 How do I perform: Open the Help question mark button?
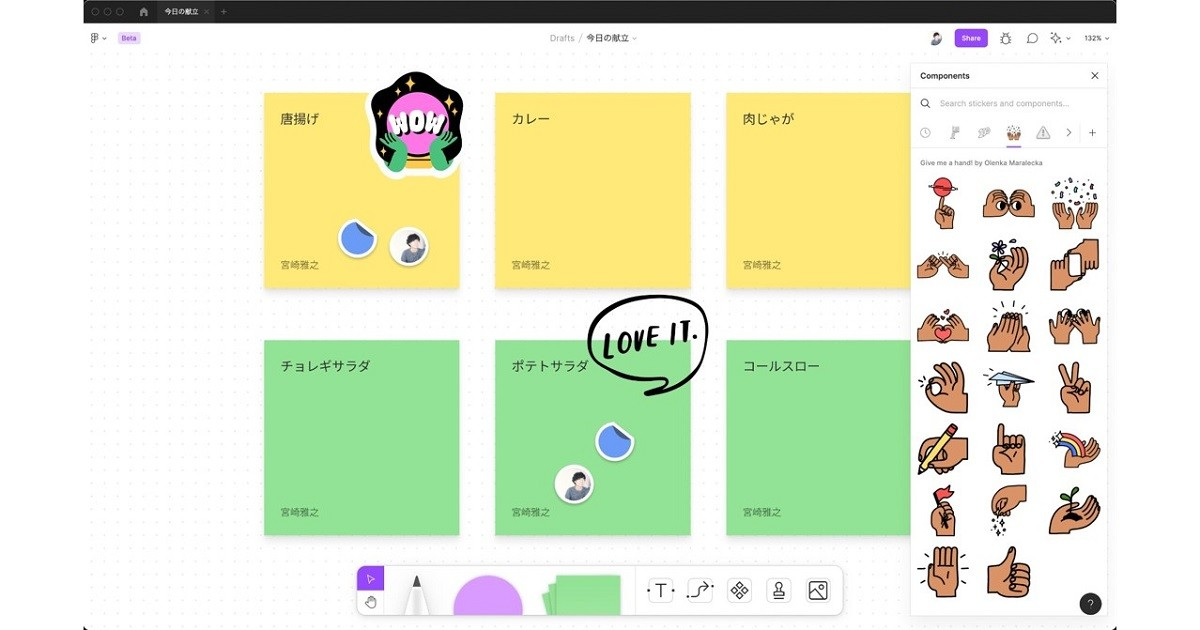(x=1090, y=603)
